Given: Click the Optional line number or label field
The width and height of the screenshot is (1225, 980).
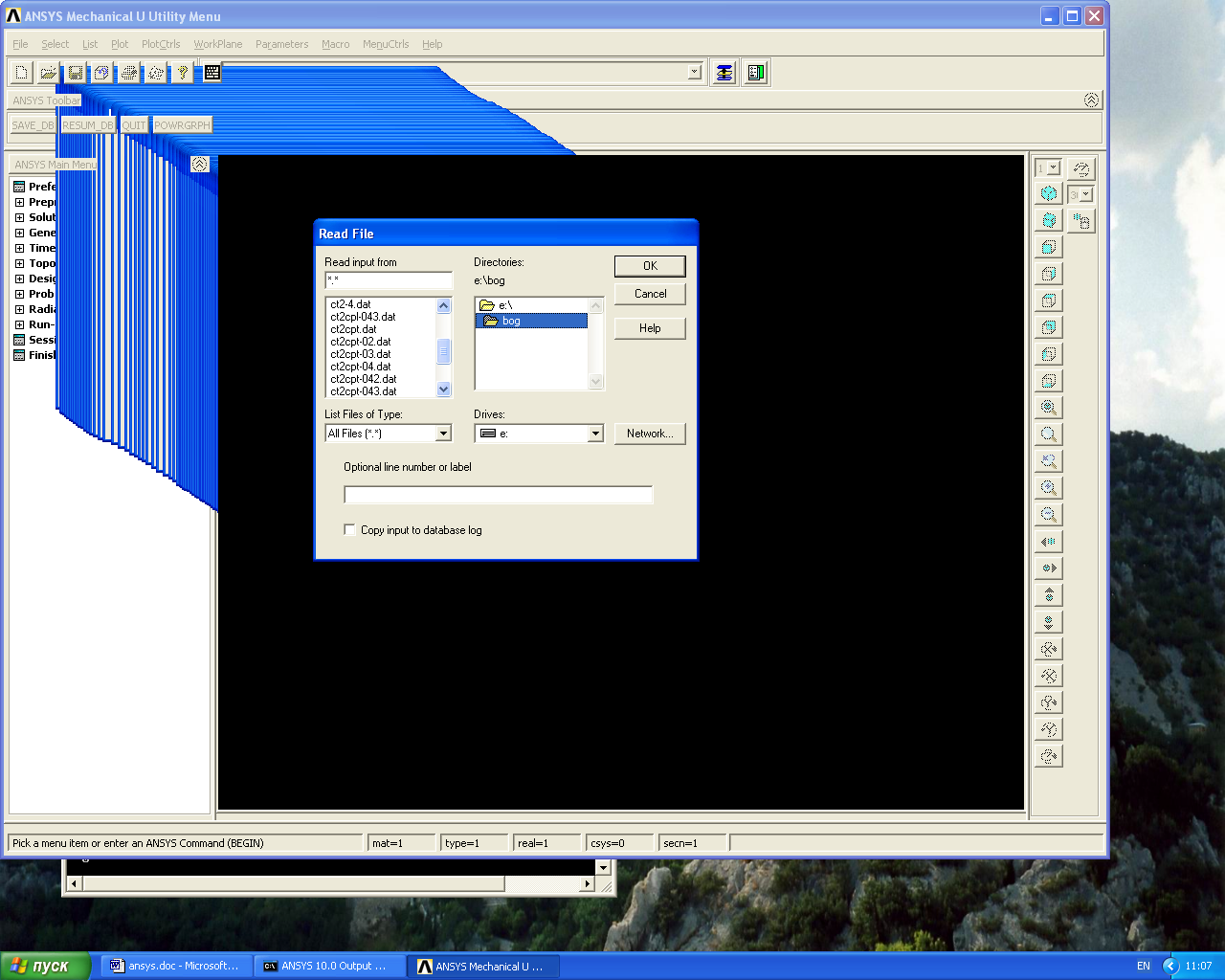Looking at the screenshot, I should (x=499, y=495).
